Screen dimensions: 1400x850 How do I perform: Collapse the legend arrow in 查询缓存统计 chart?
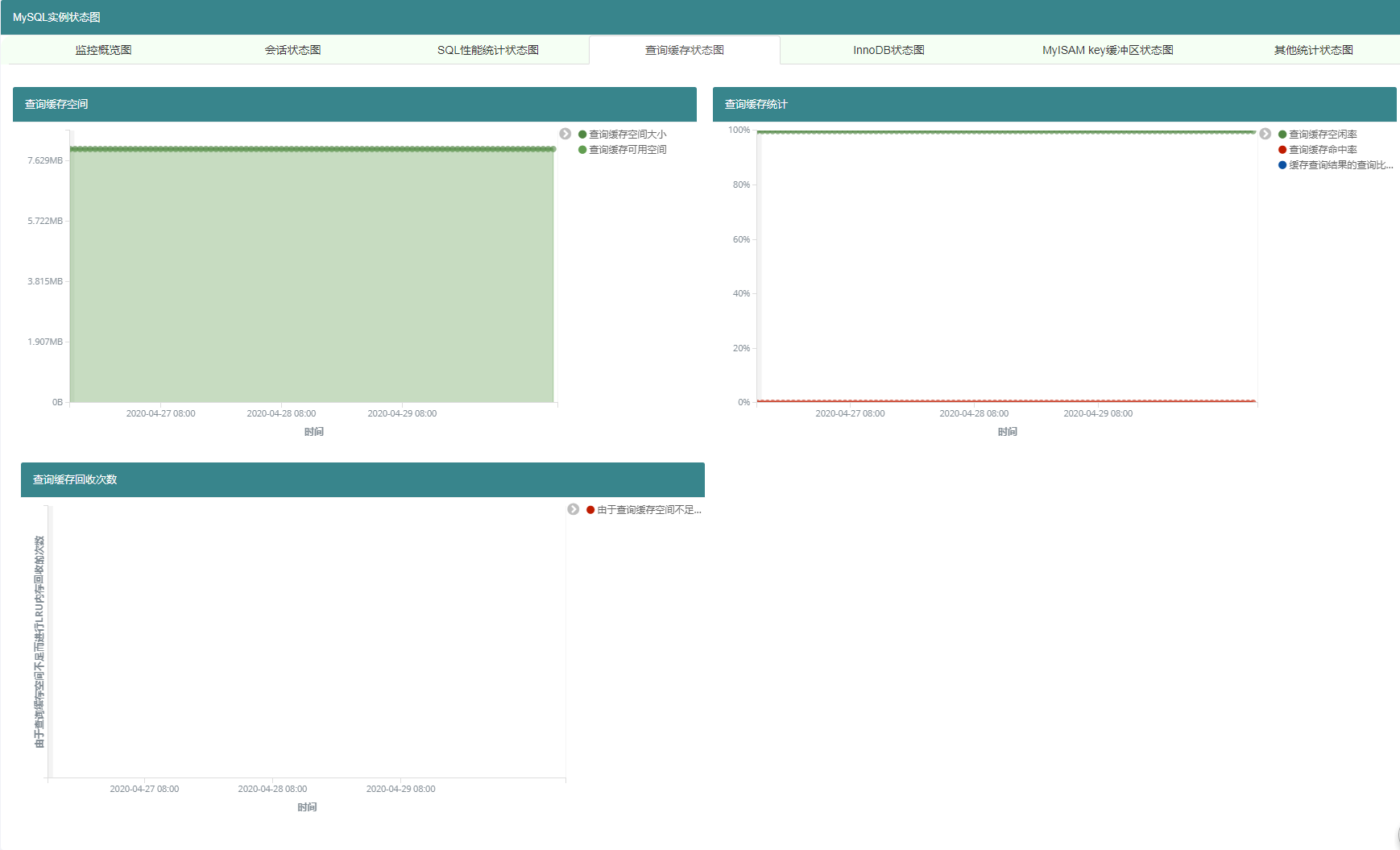(1265, 134)
